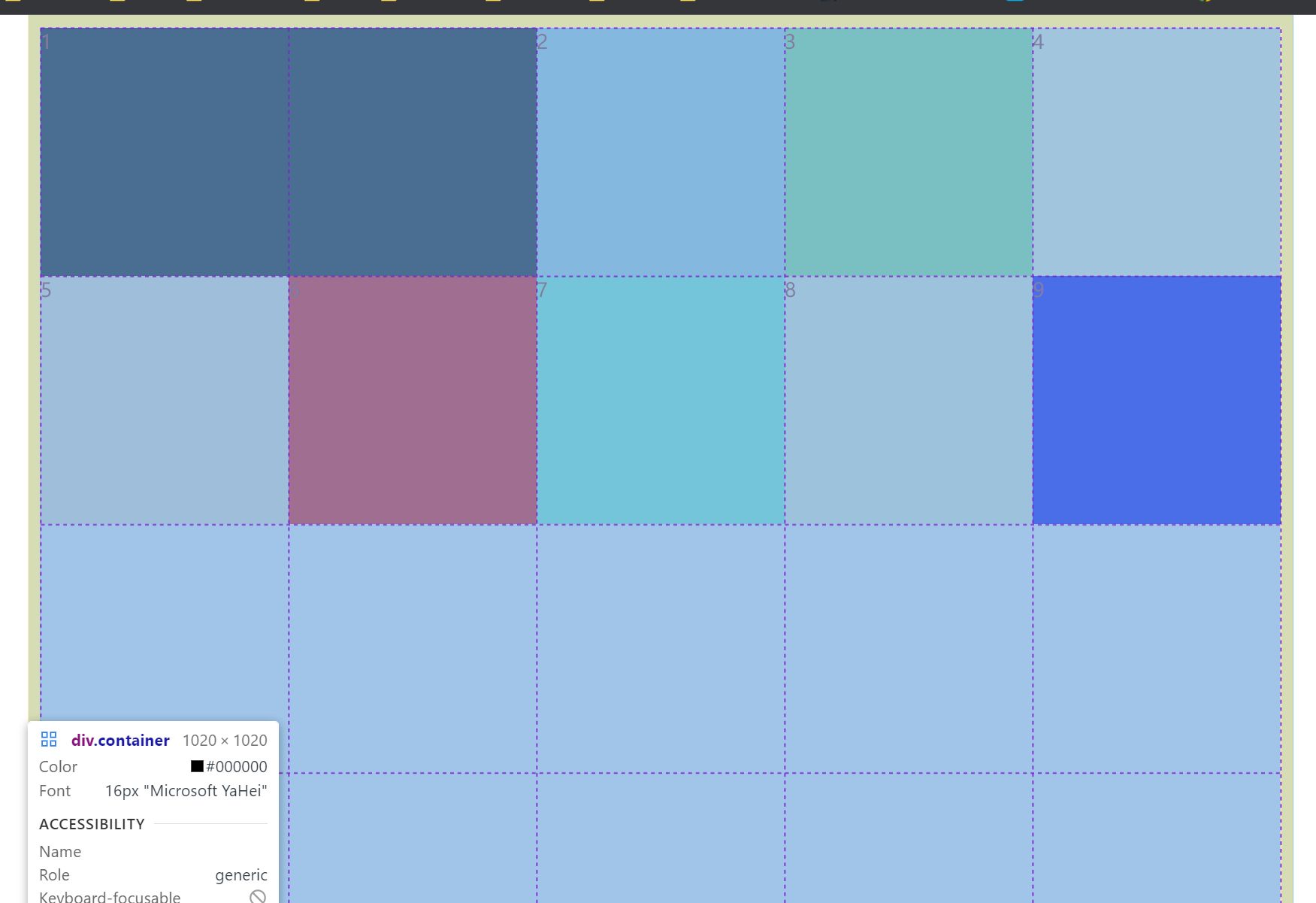Select the dark blue grid item numbered 1
Screen dimensions: 1316x903
[x=288, y=153]
